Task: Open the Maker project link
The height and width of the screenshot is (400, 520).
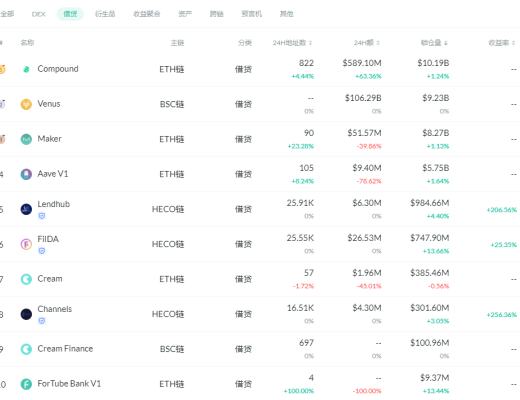Action: pos(49,139)
